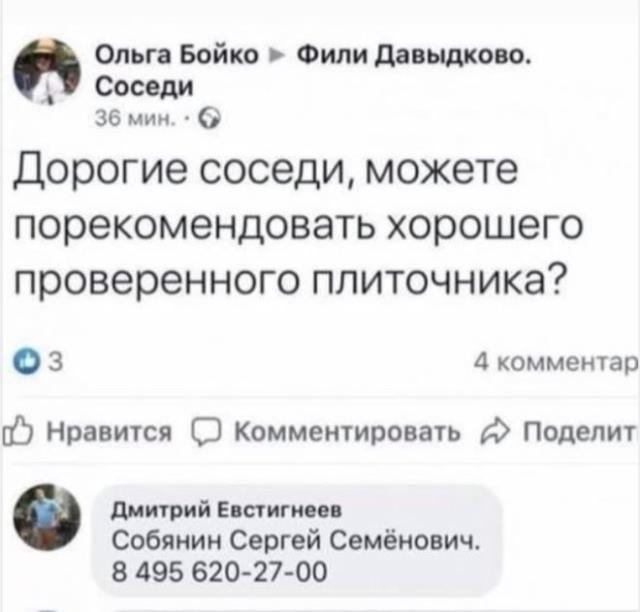Open Ольга Бойко's profile picture
This screenshot has height=612, width=640.
tap(49, 73)
